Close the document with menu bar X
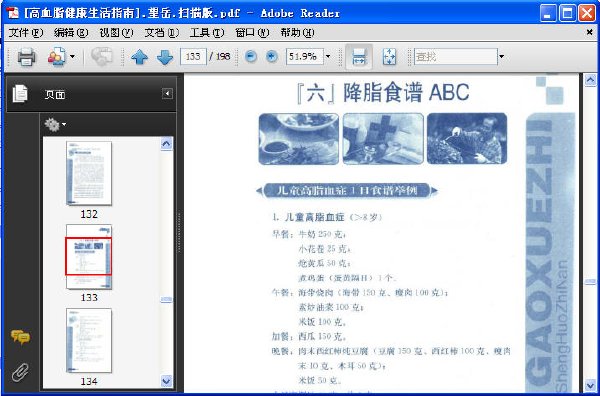This screenshot has width=600, height=396. 590,33
